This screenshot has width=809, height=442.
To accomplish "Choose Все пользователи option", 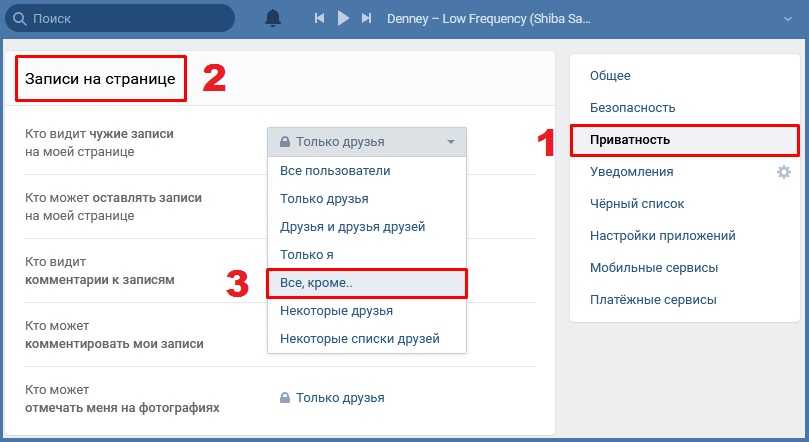I will coord(367,171).
